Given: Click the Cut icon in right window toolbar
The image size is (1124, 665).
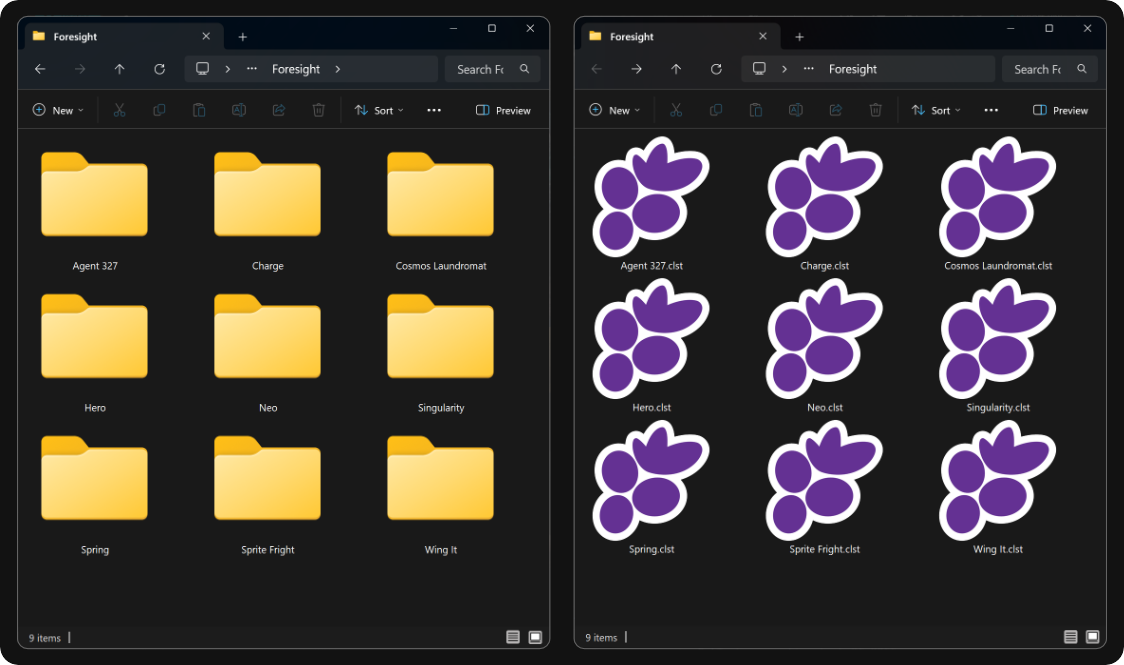Looking at the screenshot, I should click(676, 110).
